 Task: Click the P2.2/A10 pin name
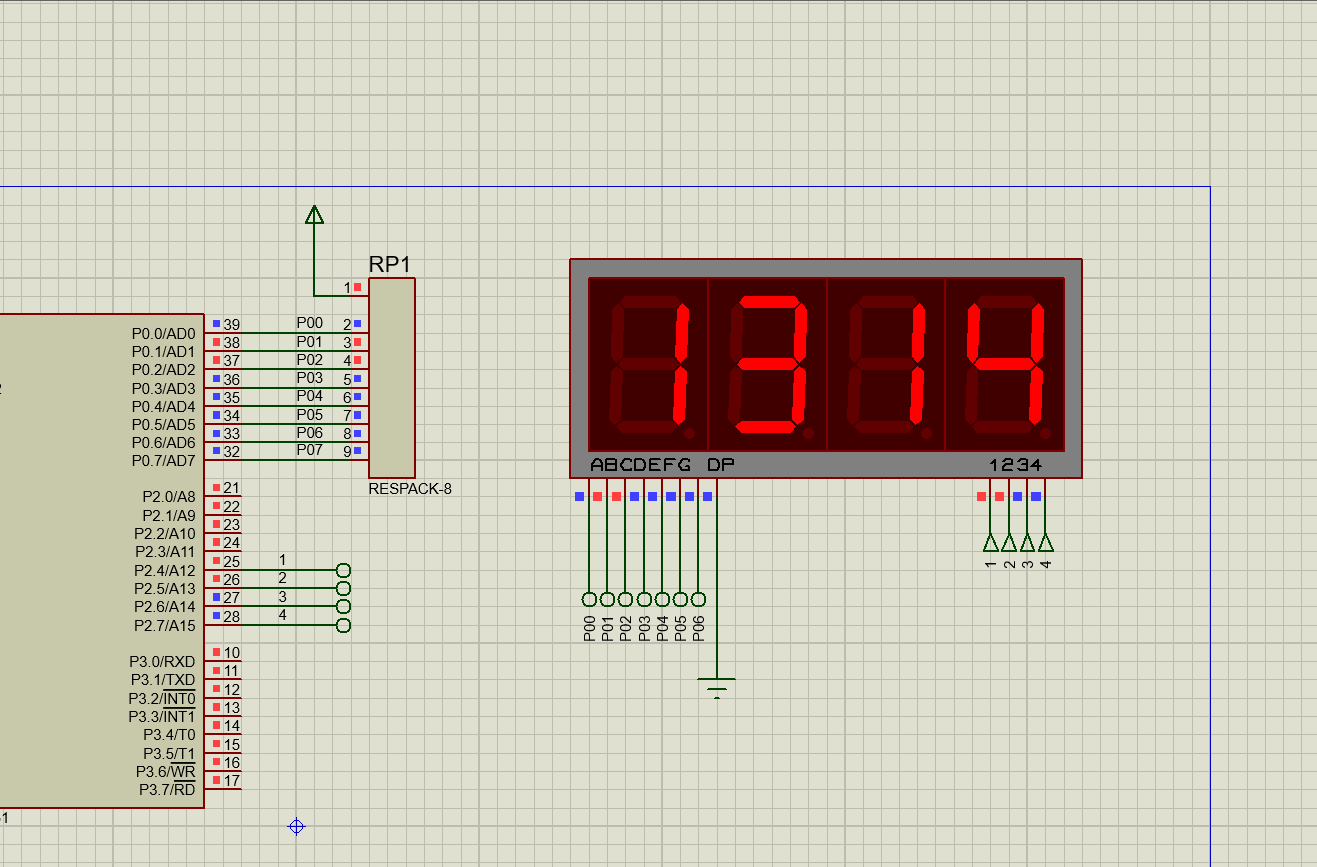pyautogui.click(x=165, y=533)
